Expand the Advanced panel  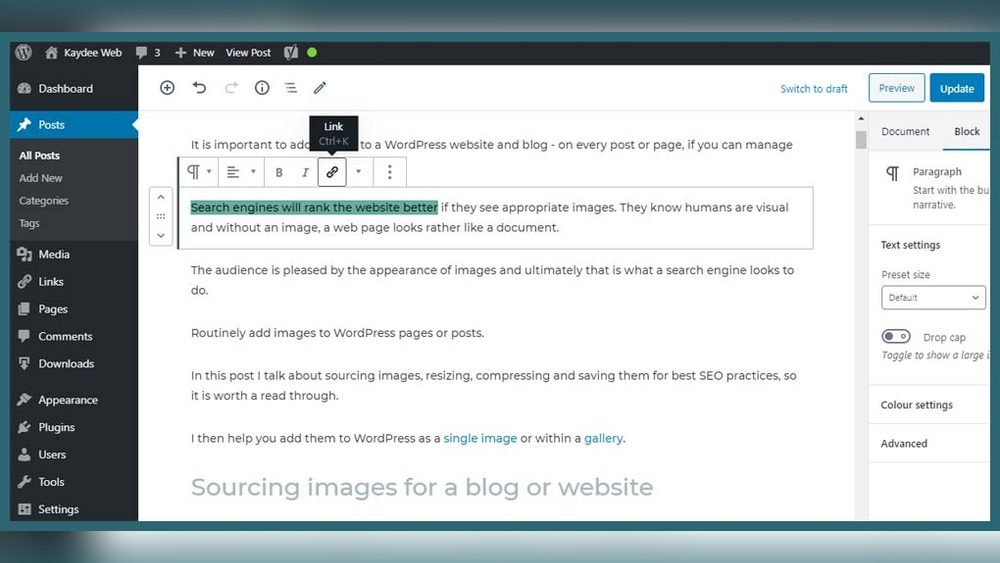[x=904, y=444]
